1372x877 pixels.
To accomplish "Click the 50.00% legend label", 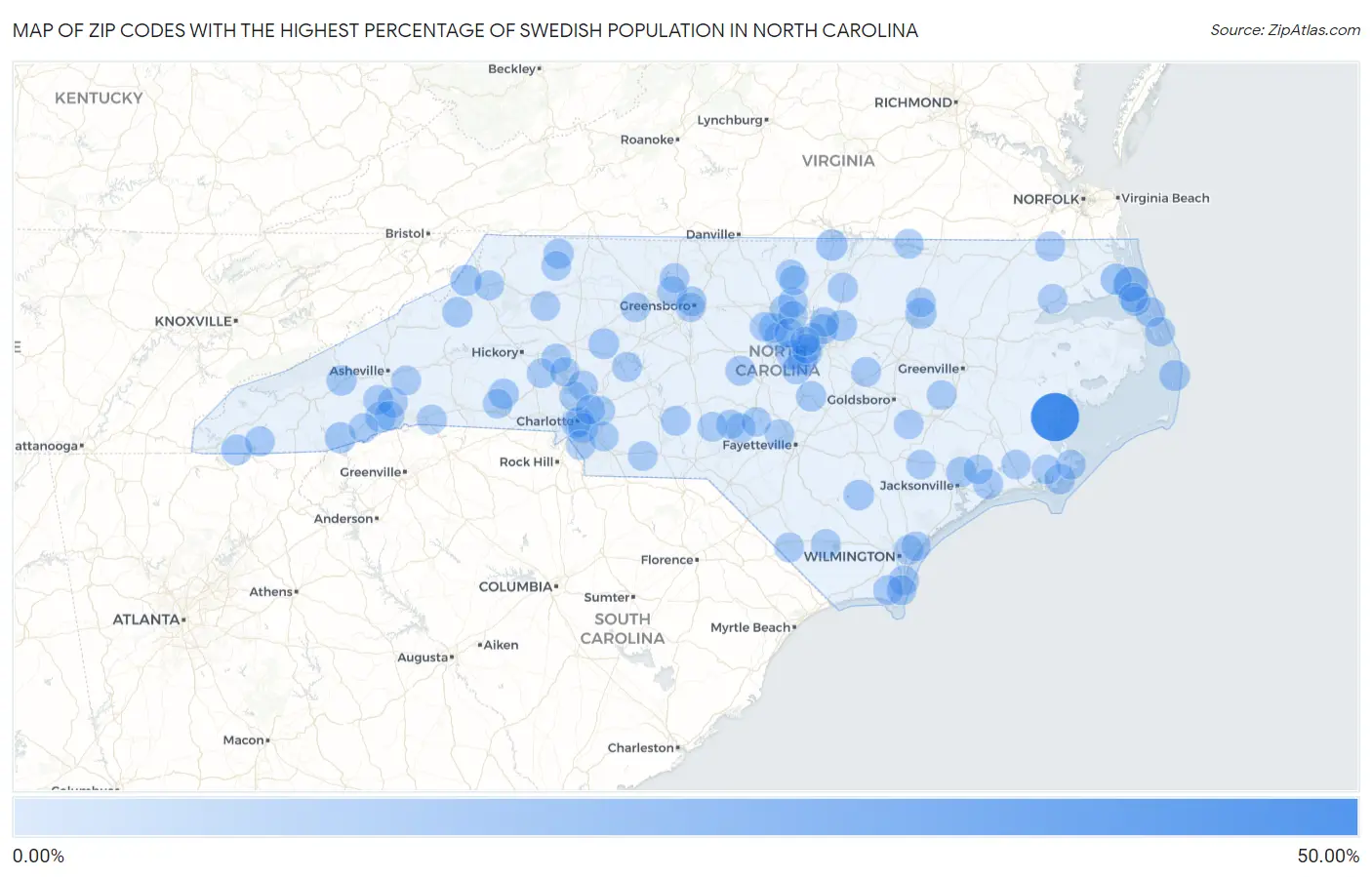I will (1328, 856).
